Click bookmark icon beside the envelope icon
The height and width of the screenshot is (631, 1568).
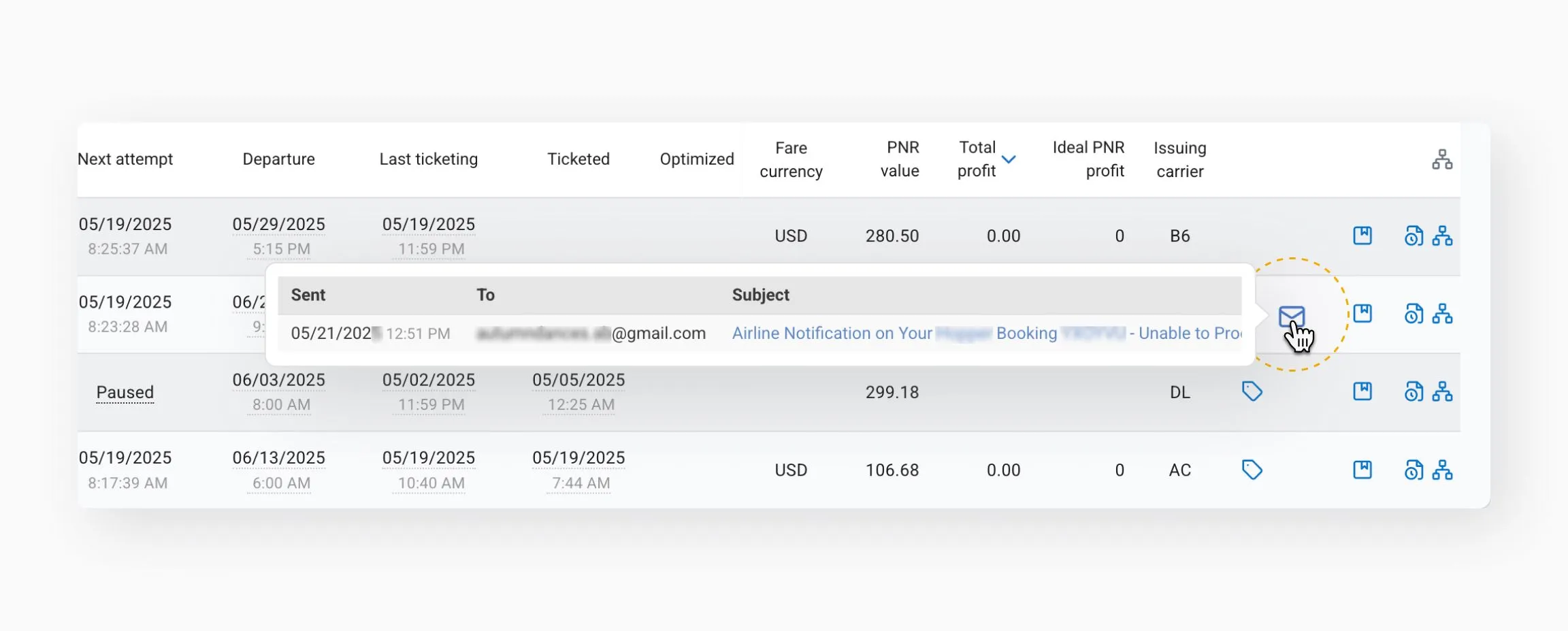(1362, 313)
